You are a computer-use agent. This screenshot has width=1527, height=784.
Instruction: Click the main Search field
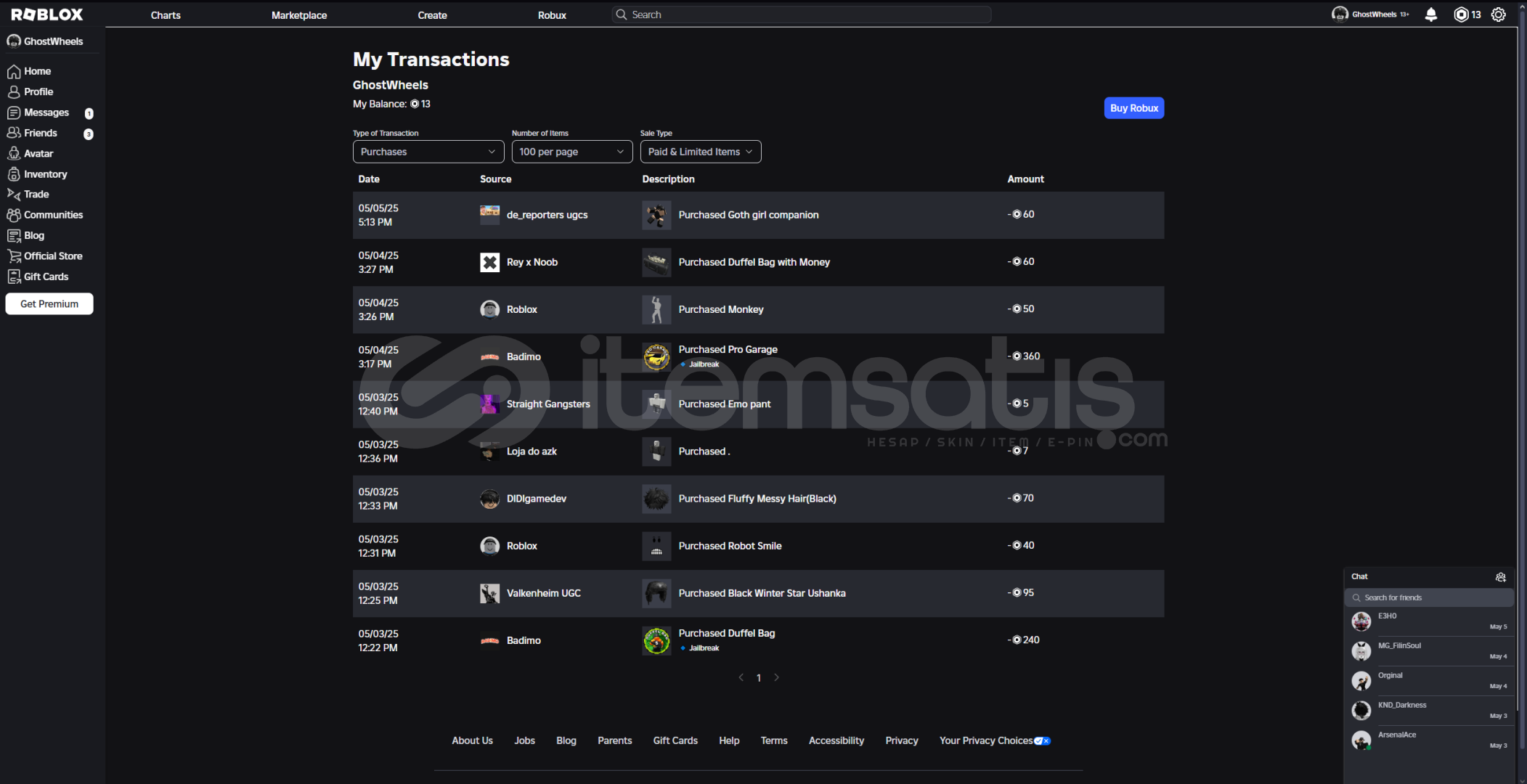click(x=802, y=15)
